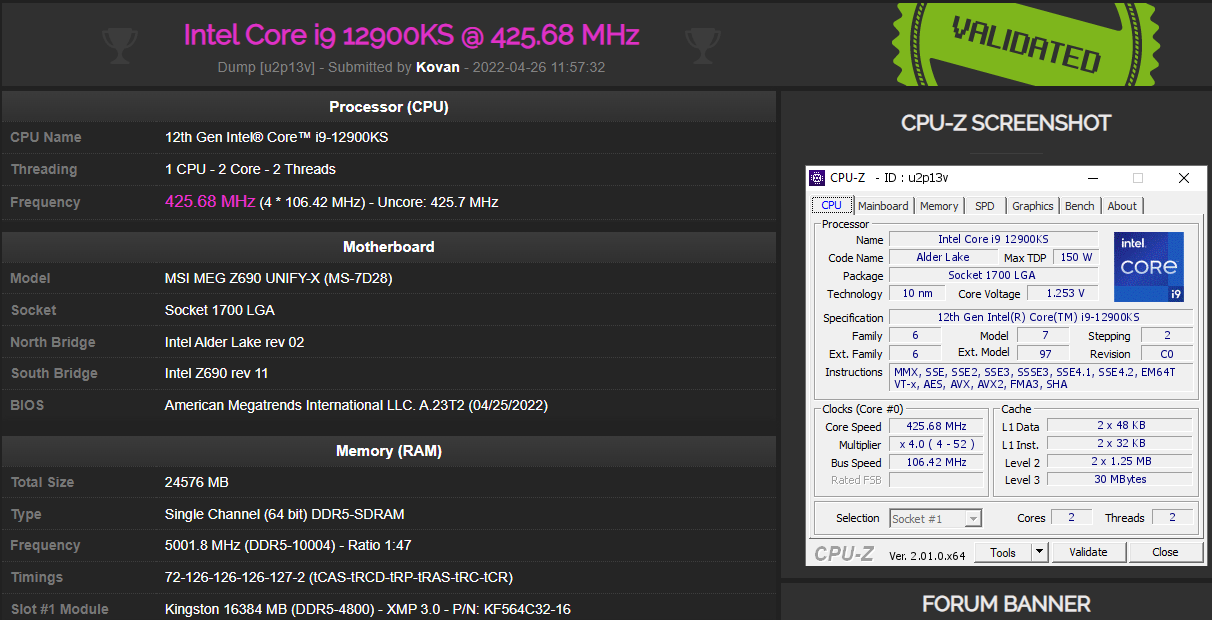Switch to the Bench tab in CPU-Z
The height and width of the screenshot is (620, 1212).
[1079, 206]
